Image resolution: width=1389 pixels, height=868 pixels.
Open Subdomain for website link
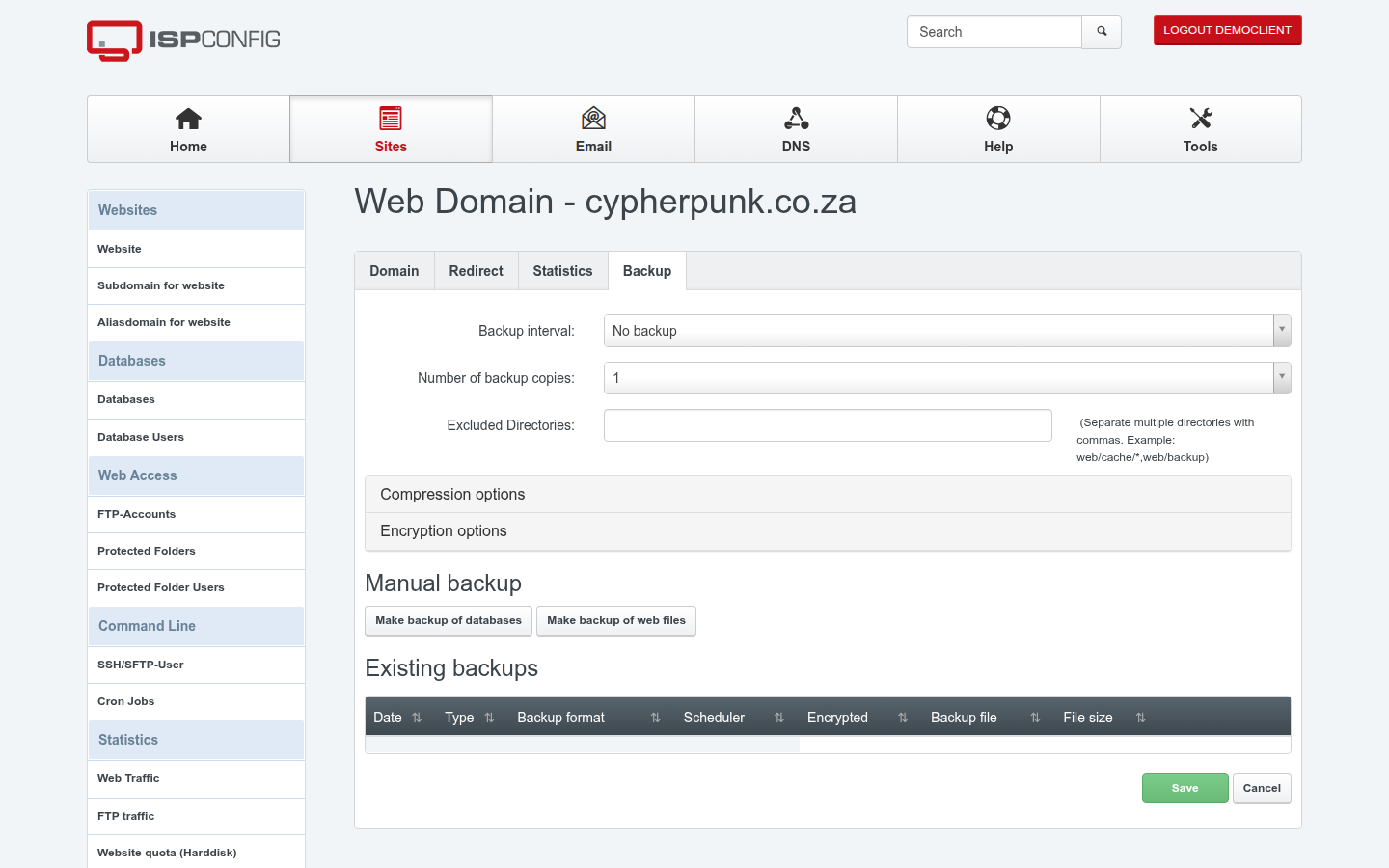(197, 286)
